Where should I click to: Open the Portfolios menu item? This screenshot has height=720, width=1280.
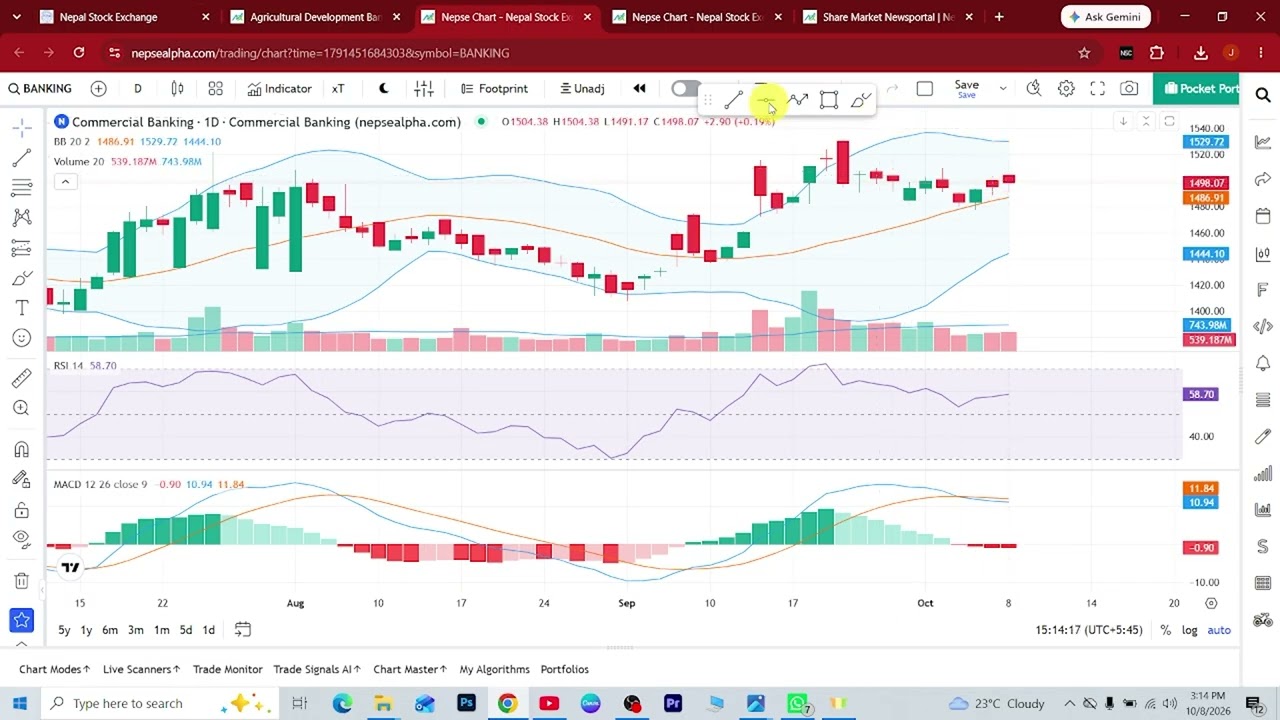[564, 669]
